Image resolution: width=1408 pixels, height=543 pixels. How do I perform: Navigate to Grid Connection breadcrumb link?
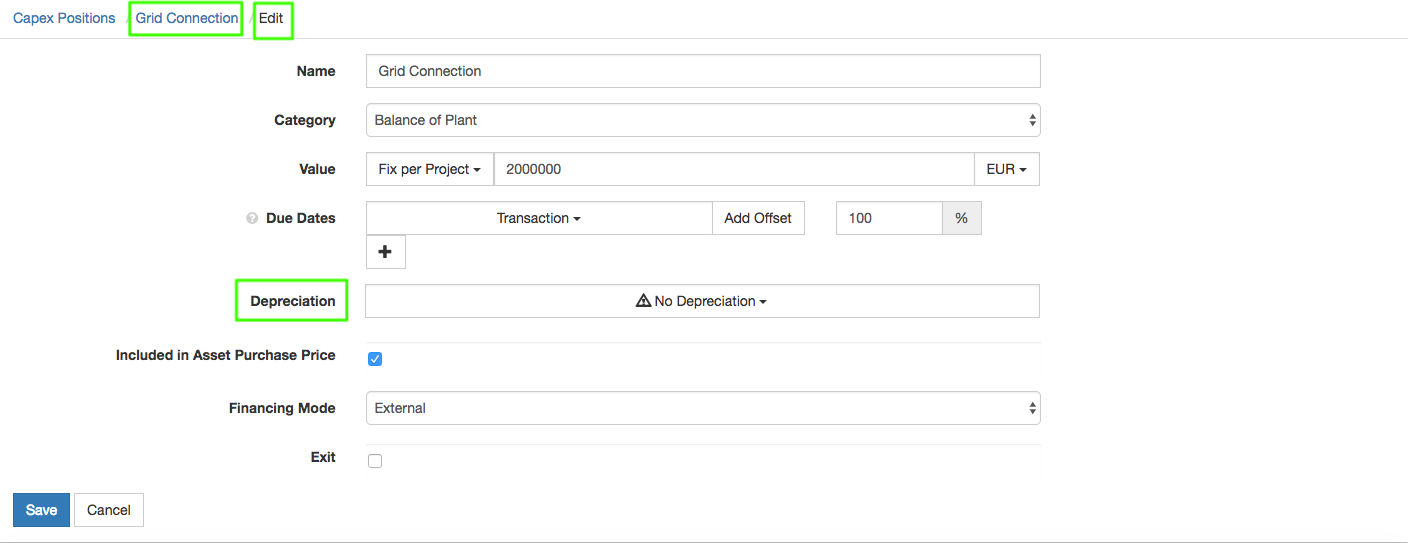[x=187, y=18]
